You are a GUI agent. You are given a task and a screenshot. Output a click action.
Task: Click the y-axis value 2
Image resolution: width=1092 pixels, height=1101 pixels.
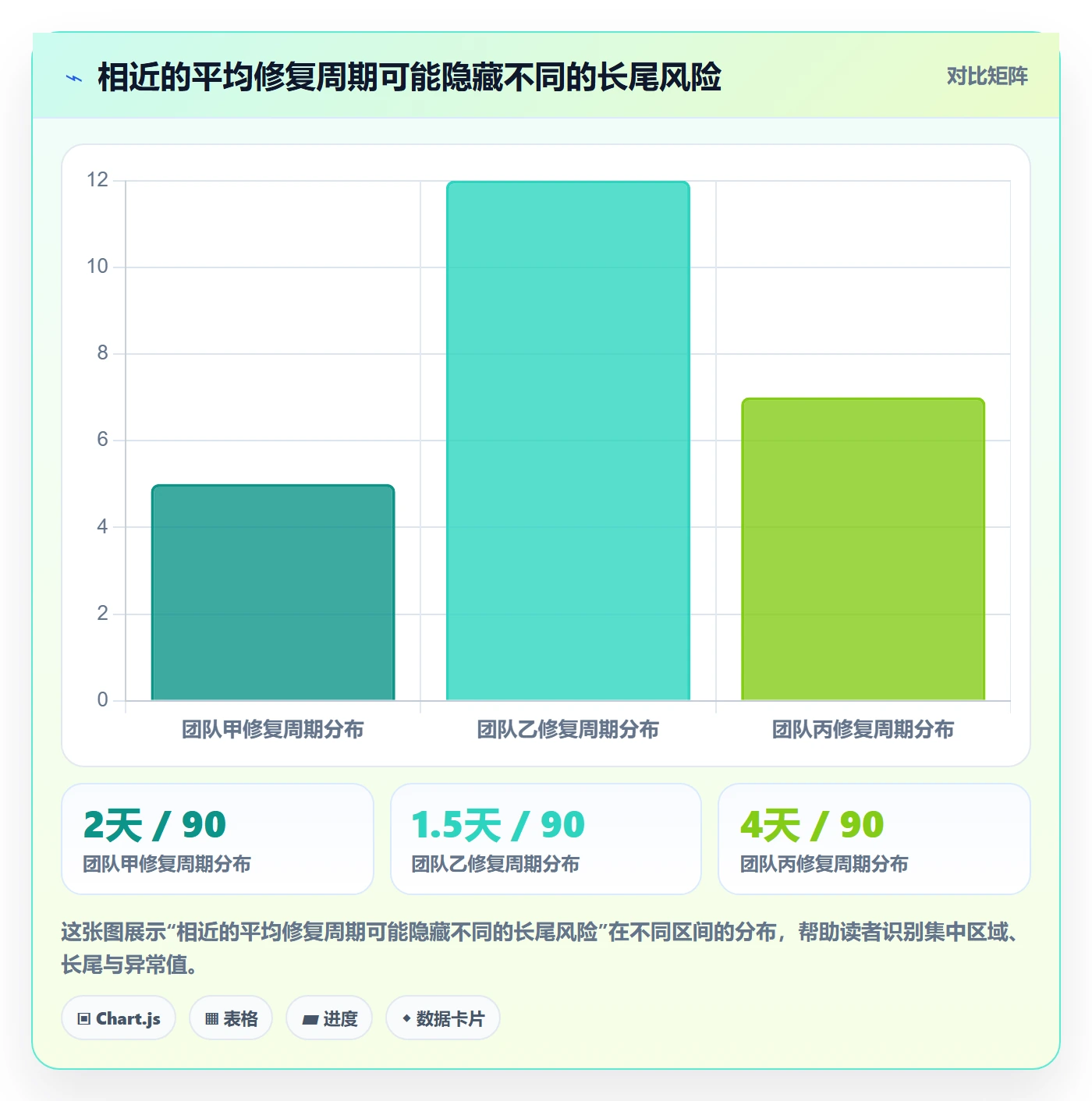[102, 614]
